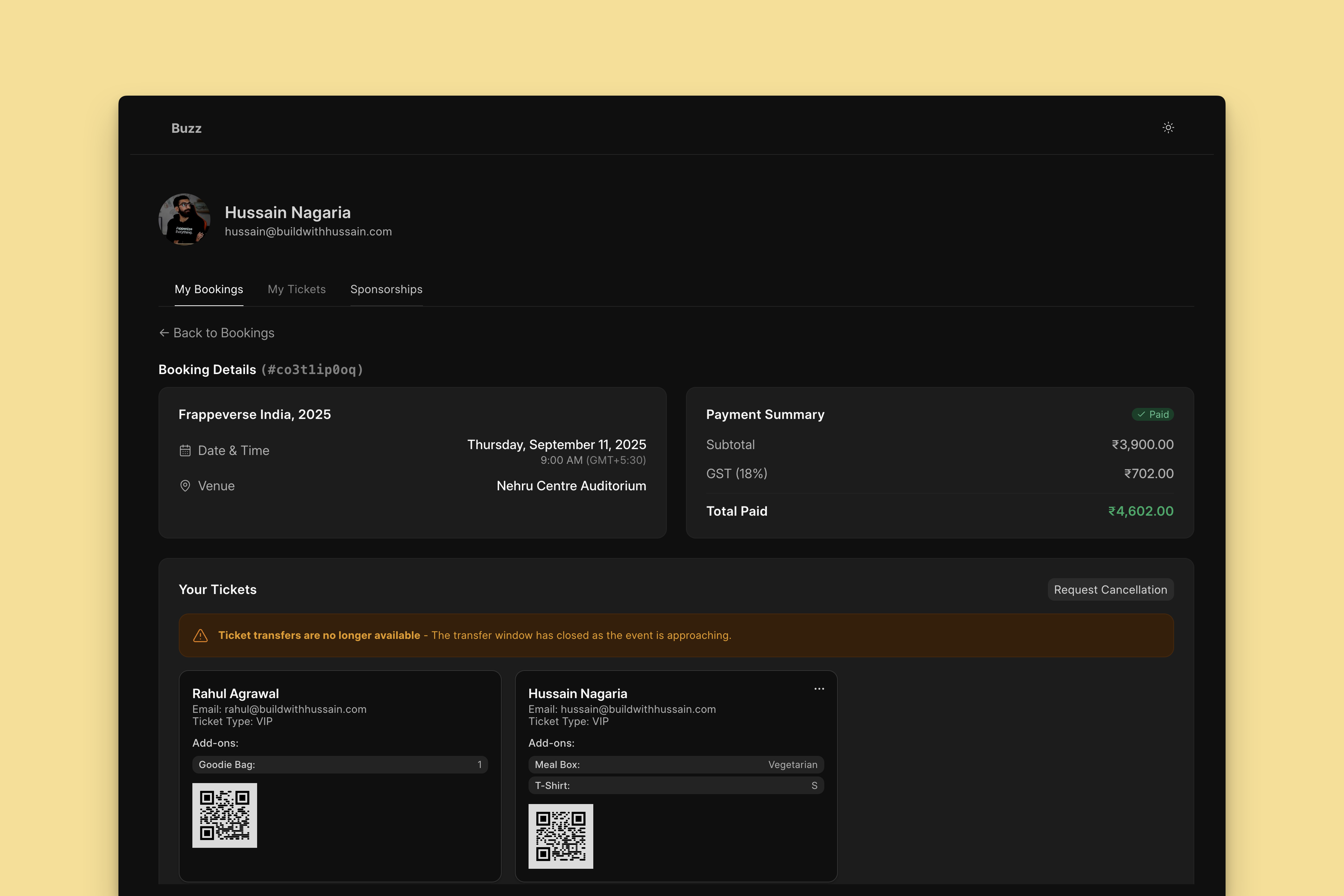Click the Rahul Agrawal ticket name

[x=235, y=694]
